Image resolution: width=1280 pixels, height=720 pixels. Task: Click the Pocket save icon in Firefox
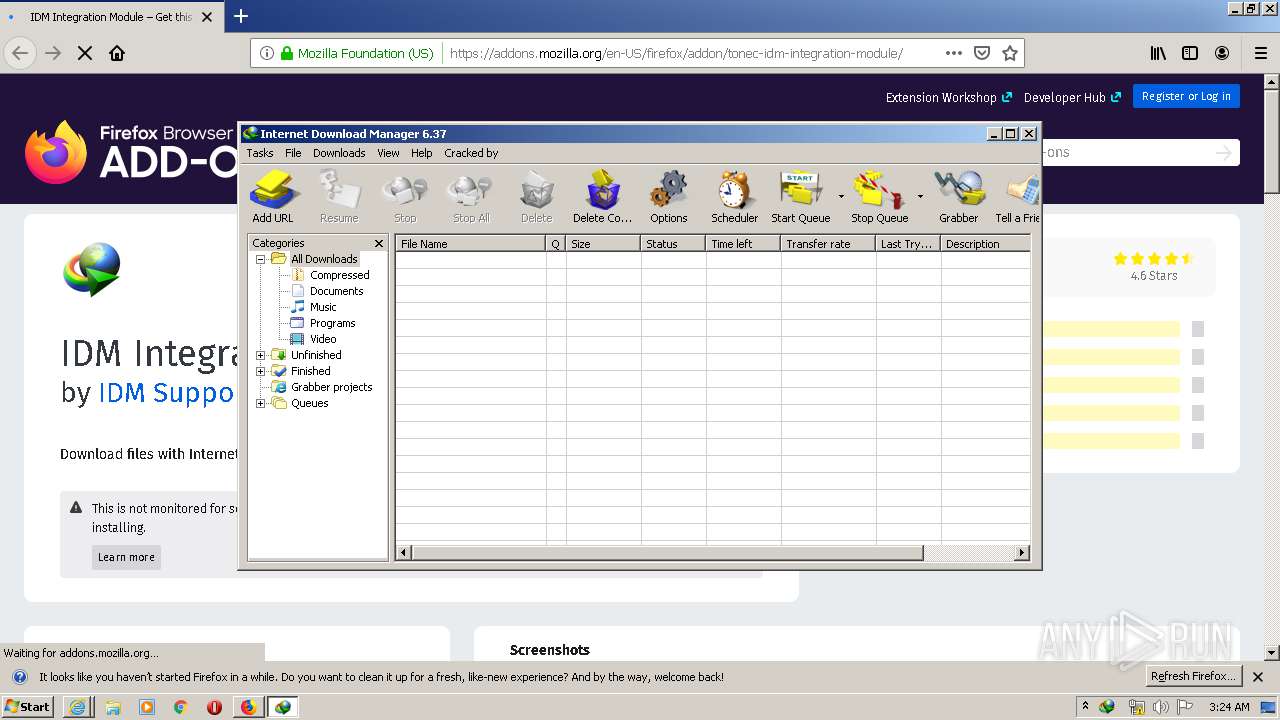982,53
